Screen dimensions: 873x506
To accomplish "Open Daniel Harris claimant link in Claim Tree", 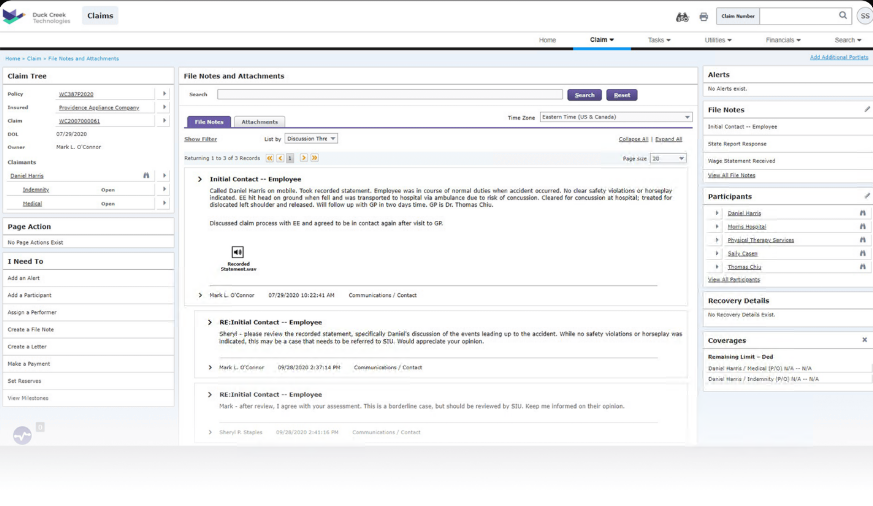I will pos(27,176).
